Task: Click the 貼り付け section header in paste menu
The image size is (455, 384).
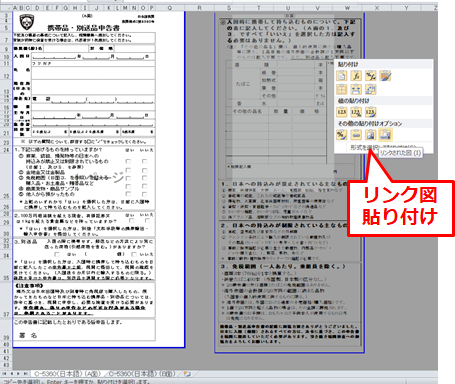Action: [x=384, y=65]
